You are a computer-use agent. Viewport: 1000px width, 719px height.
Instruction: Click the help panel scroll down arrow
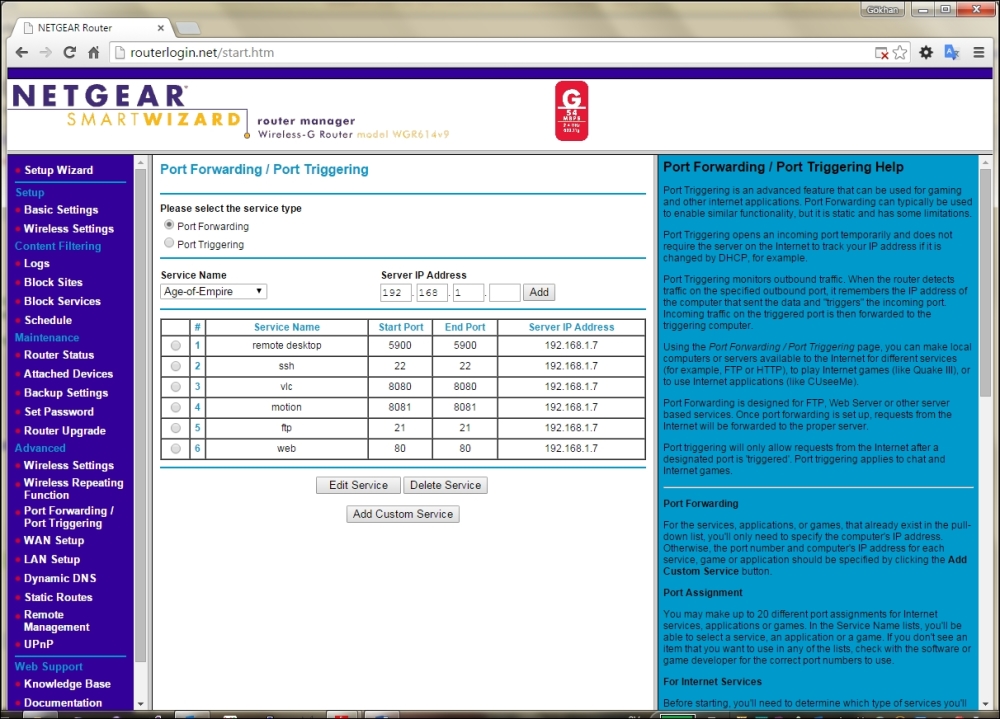coord(985,704)
